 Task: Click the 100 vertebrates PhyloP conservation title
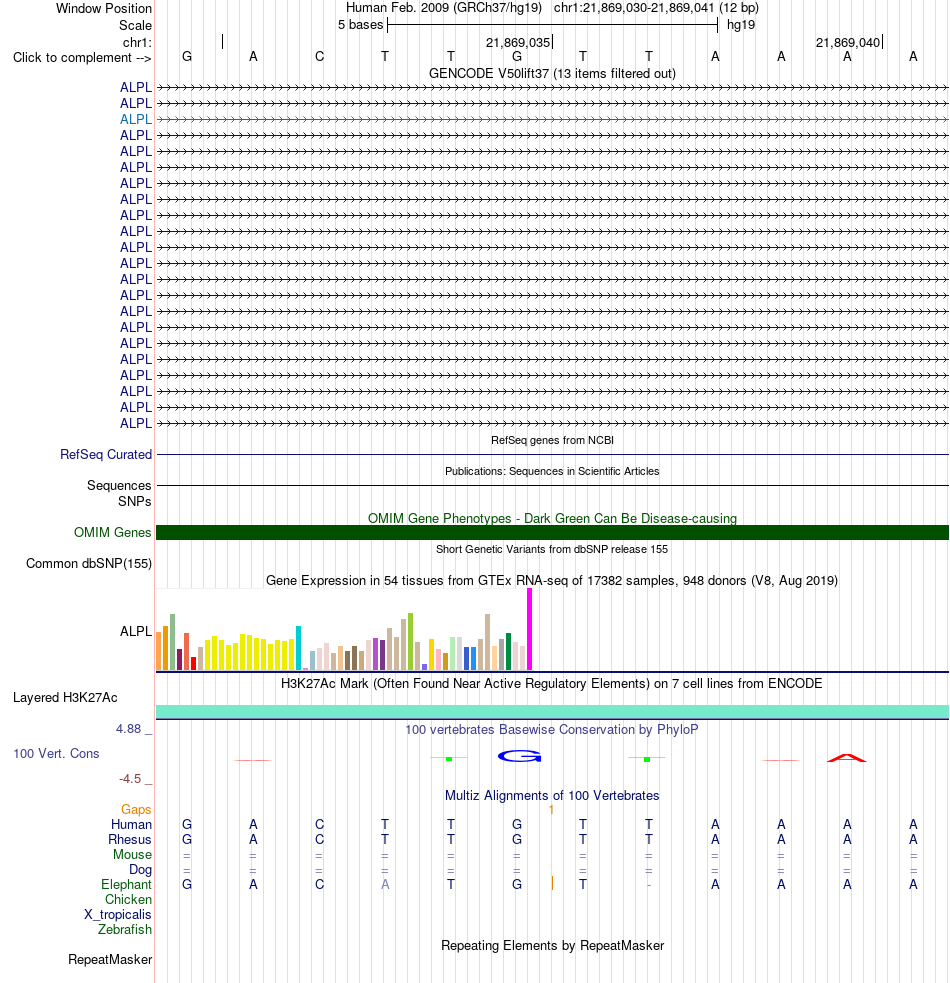pyautogui.click(x=552, y=730)
